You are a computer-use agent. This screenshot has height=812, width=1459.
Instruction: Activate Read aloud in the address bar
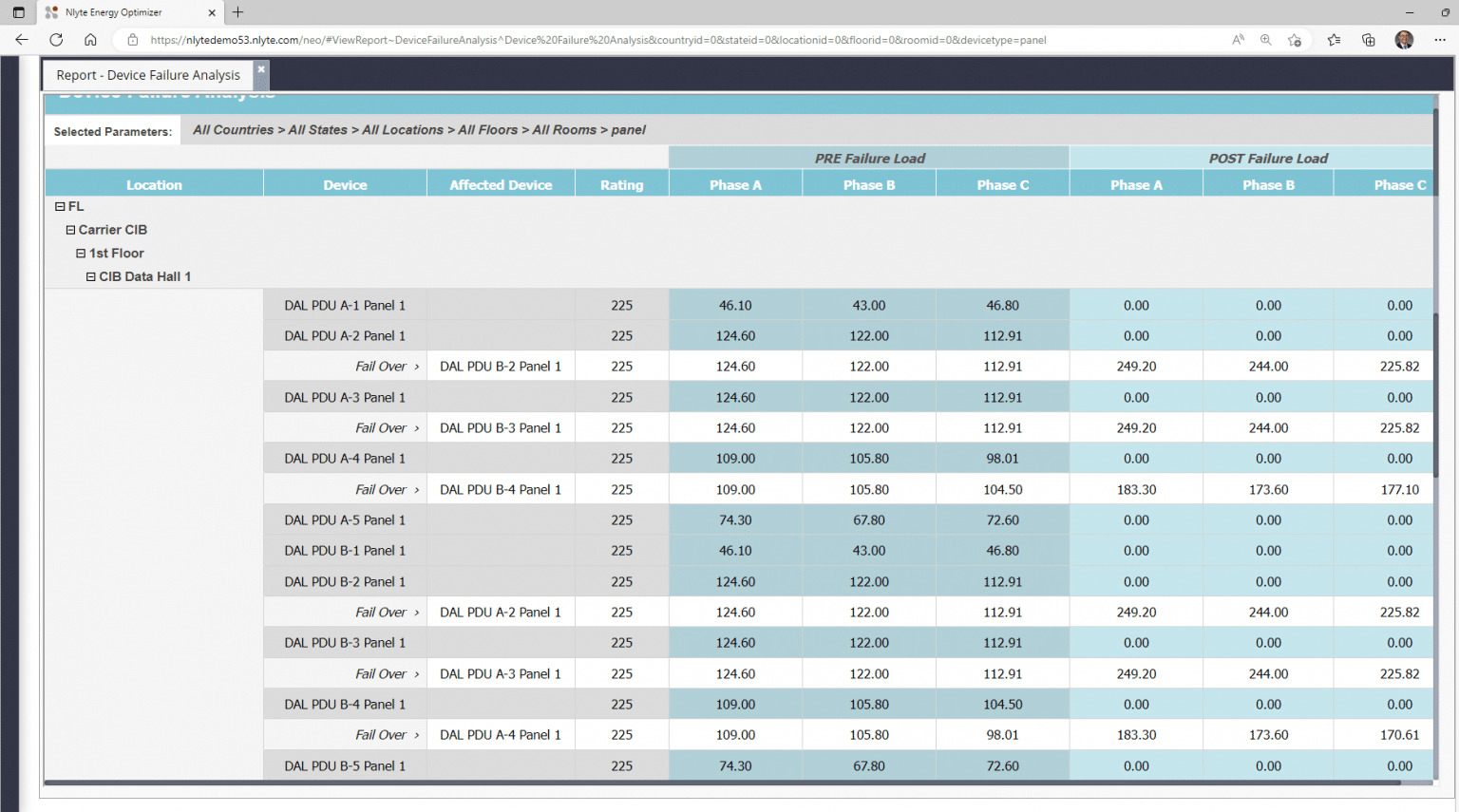[1238, 40]
